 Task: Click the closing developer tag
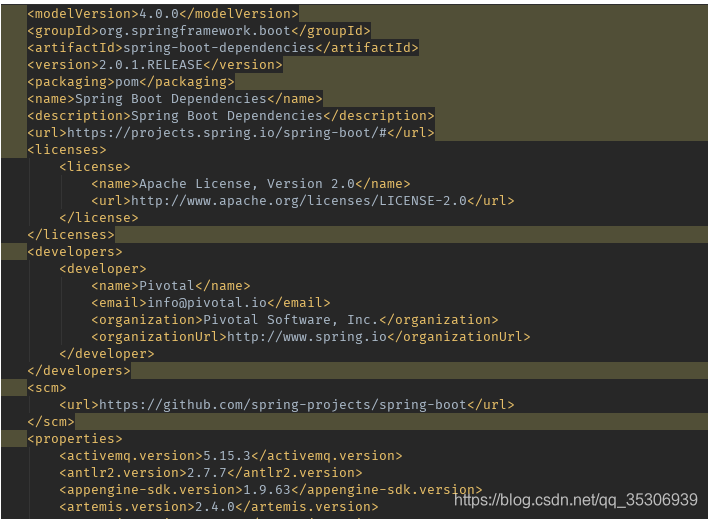[107, 354]
